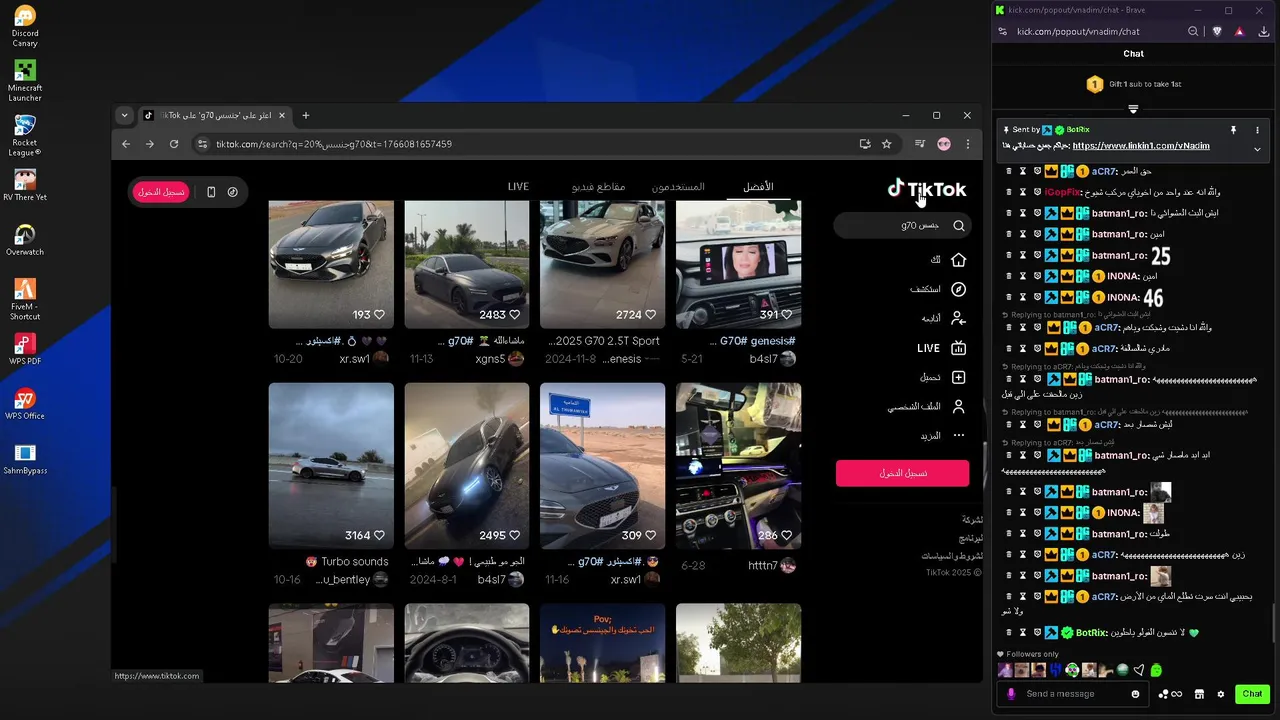
Task: Click the compass icon beside phone icon
Action: pos(232,192)
